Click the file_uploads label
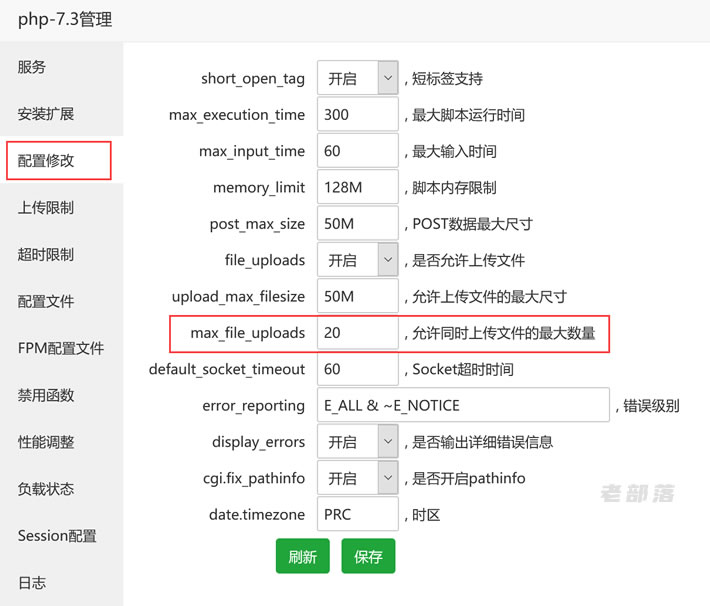 tap(265, 260)
